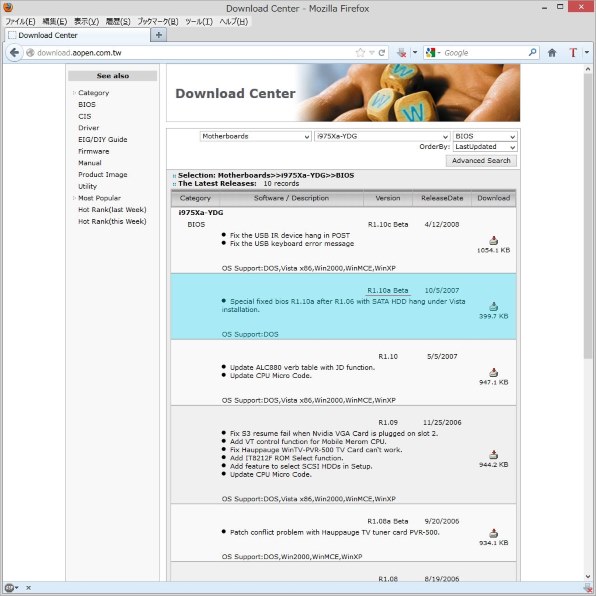Click the scrollbar down arrow
The image size is (596, 596).
[588, 577]
